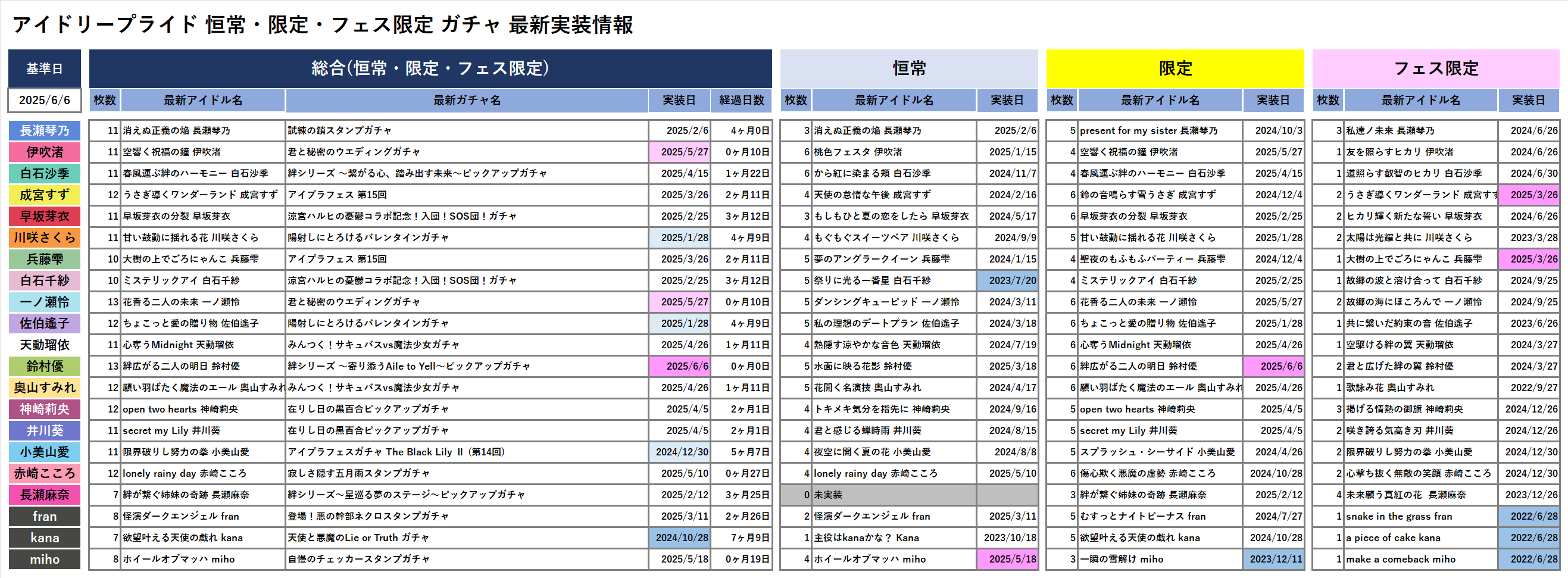Select the もぐもぐスイーツベア 川咲さくら cell
1568x578 pixels.
[x=894, y=238]
